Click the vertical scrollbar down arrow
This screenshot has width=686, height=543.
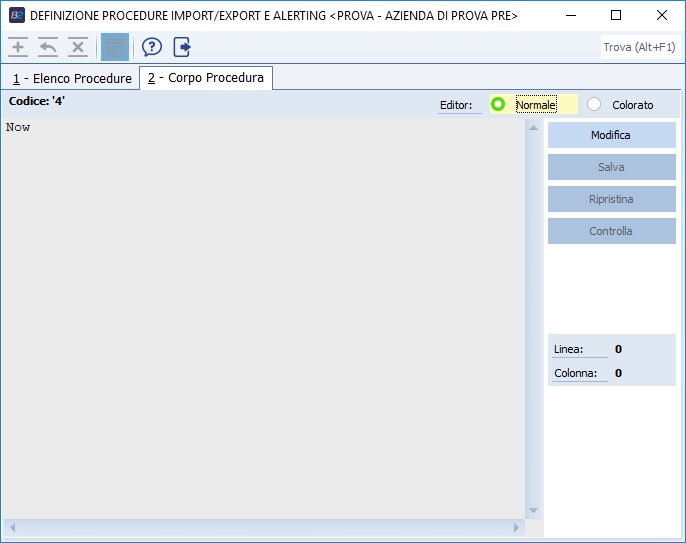[533, 510]
